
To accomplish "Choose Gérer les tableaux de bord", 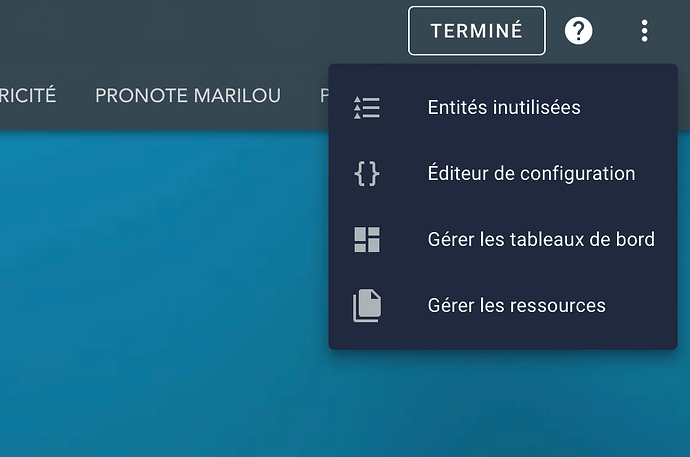I will click(503, 239).
